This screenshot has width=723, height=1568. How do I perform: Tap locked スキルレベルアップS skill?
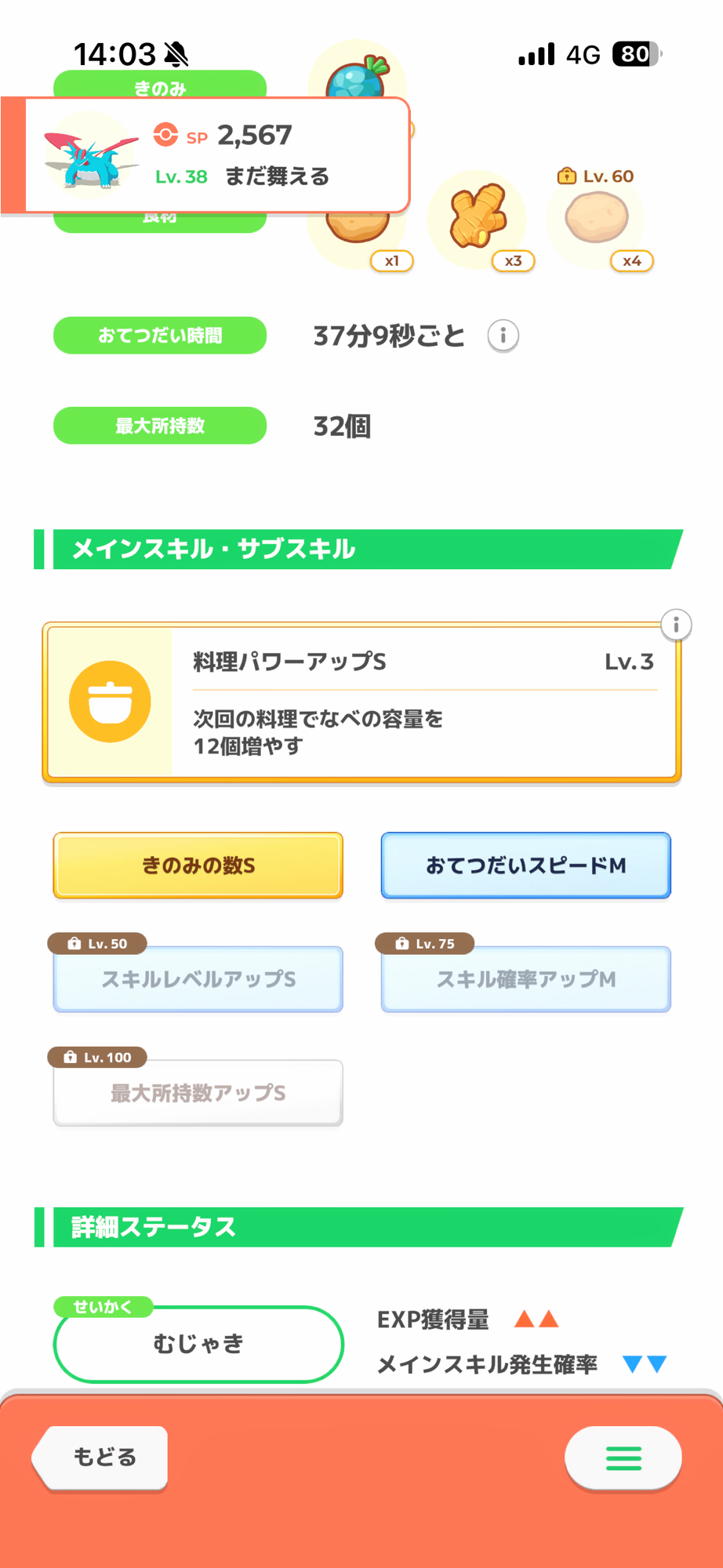pos(198,979)
